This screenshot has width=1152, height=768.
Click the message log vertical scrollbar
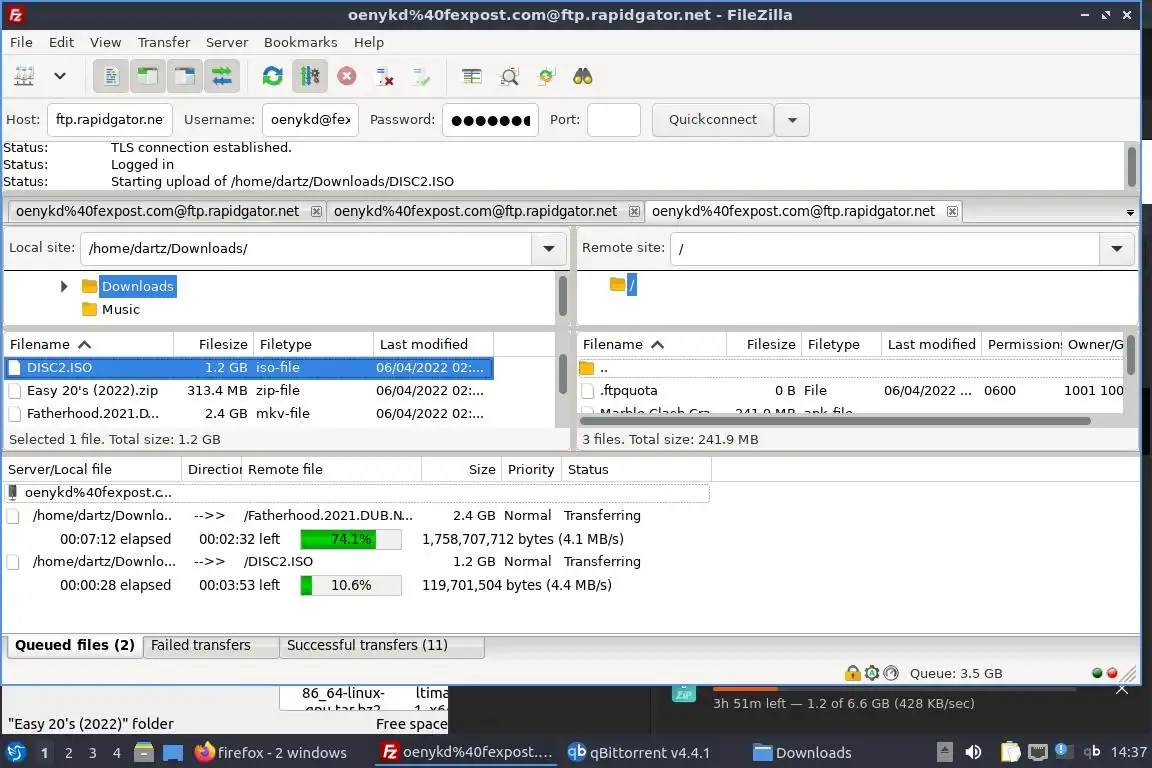(1131, 166)
